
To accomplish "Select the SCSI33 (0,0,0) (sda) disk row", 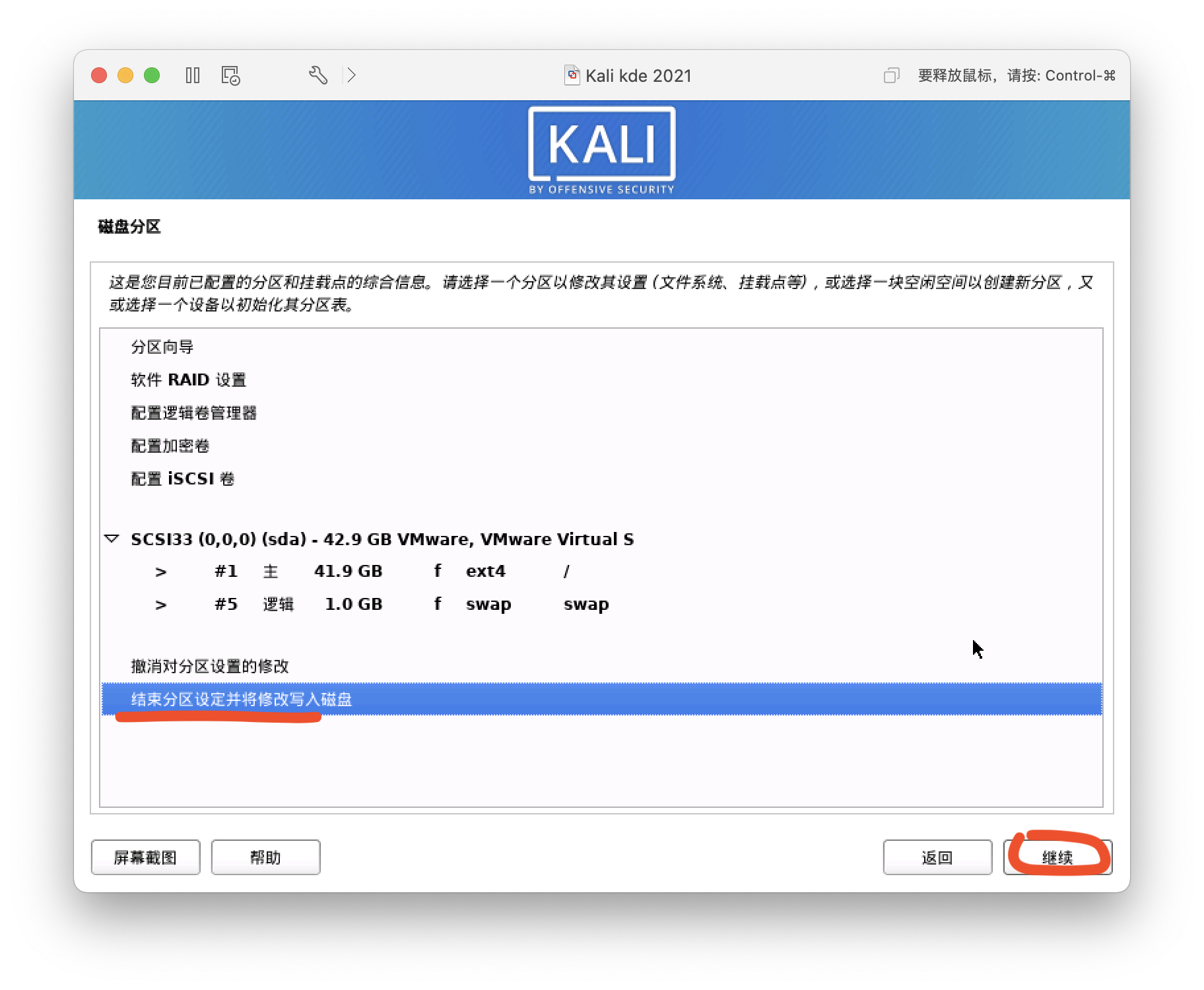I will coord(601,539).
